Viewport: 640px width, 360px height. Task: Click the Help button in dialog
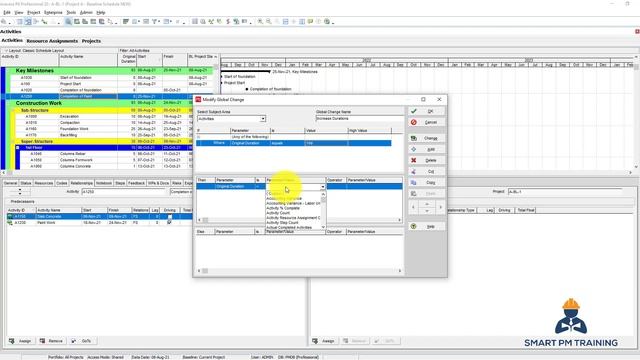click(426, 226)
